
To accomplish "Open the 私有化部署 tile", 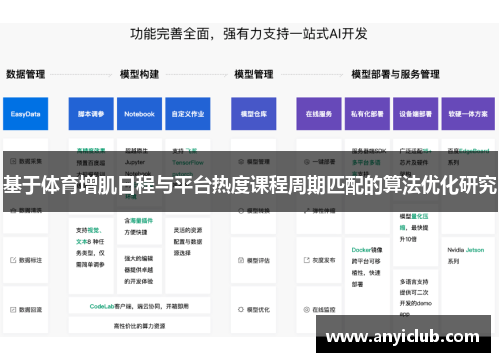I will [367, 114].
